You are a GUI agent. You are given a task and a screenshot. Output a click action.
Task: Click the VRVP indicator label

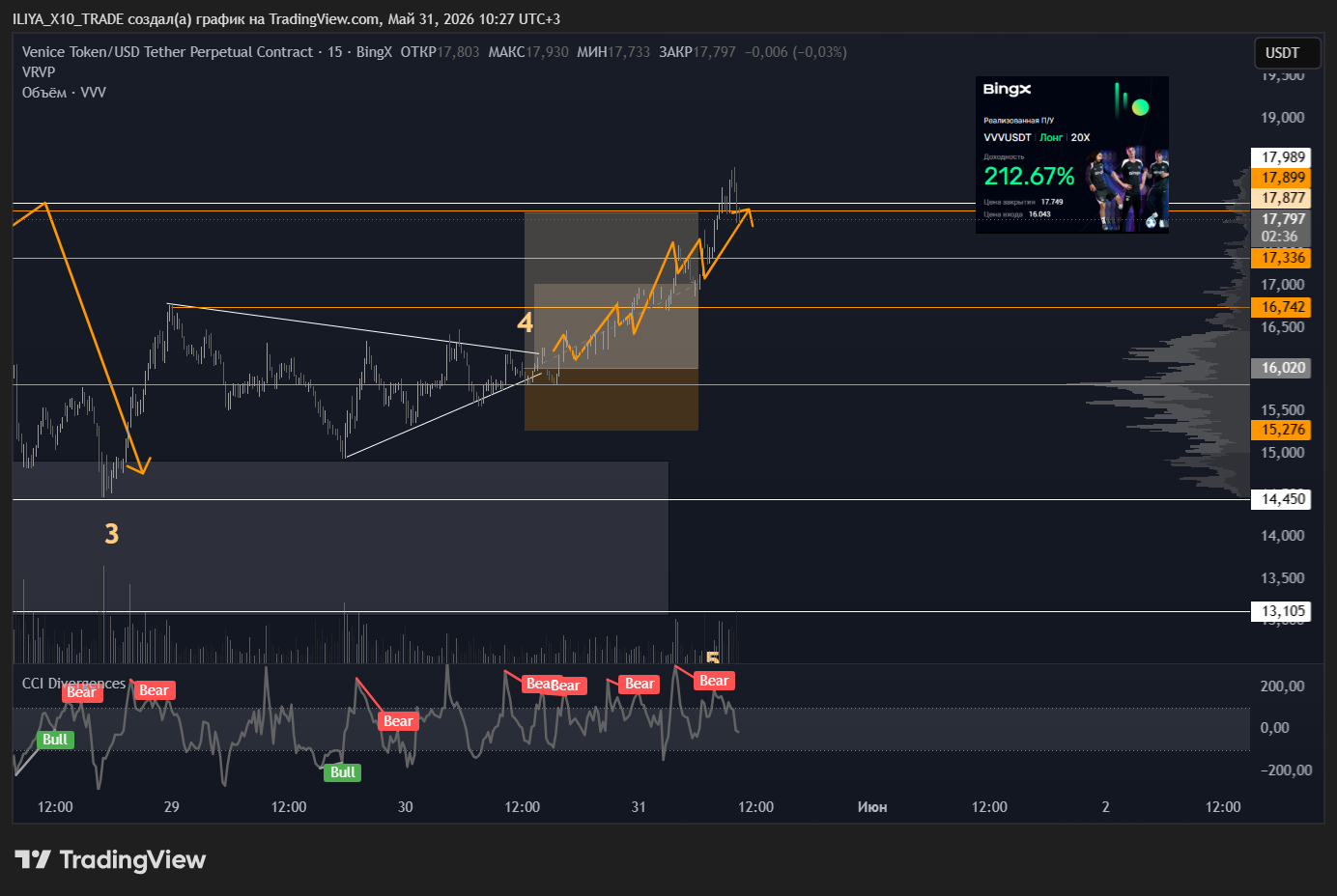39,71
